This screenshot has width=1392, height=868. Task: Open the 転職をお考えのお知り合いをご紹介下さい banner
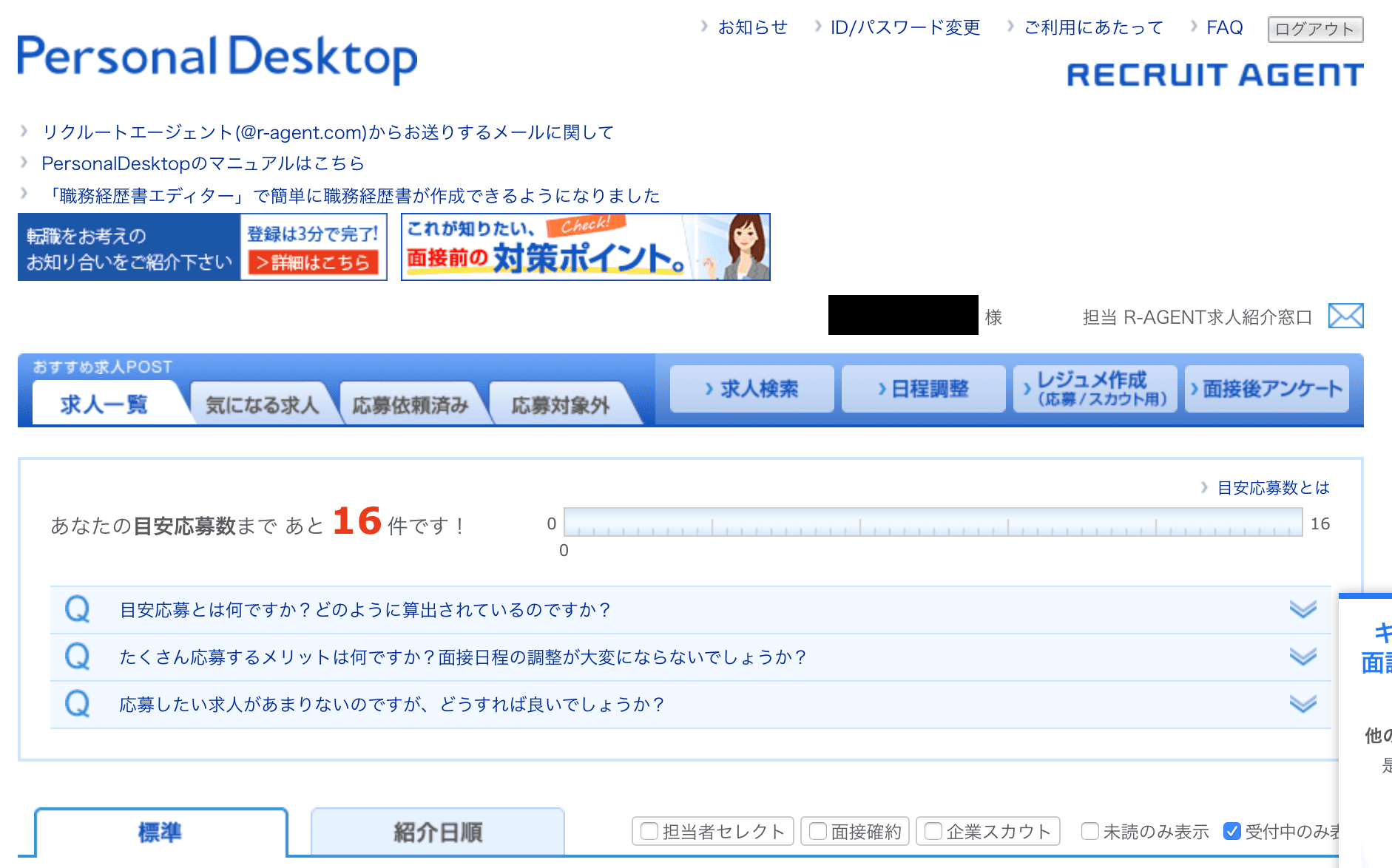point(202,247)
